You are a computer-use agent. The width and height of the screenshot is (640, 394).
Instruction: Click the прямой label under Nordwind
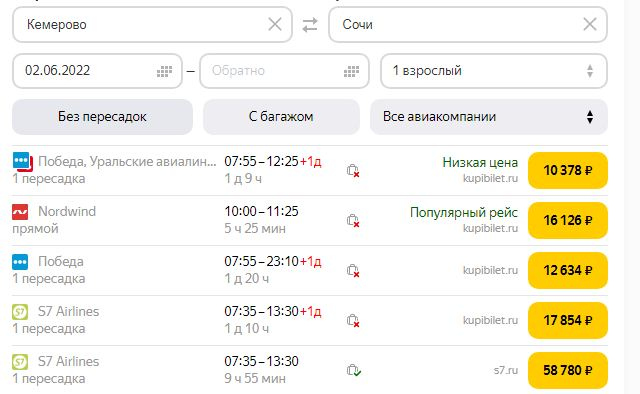click(x=35, y=229)
